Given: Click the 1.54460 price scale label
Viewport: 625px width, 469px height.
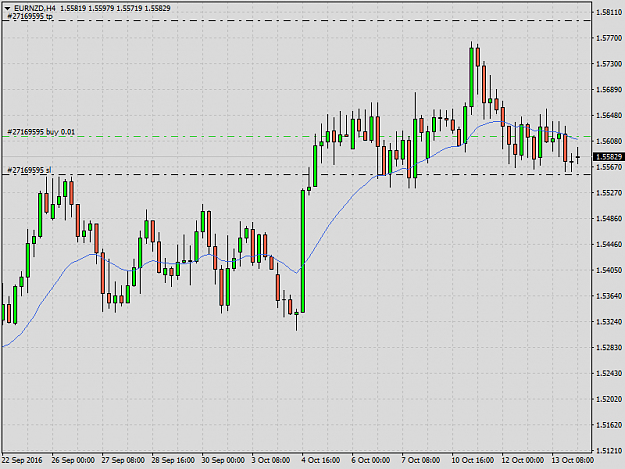Looking at the screenshot, I should point(609,244).
